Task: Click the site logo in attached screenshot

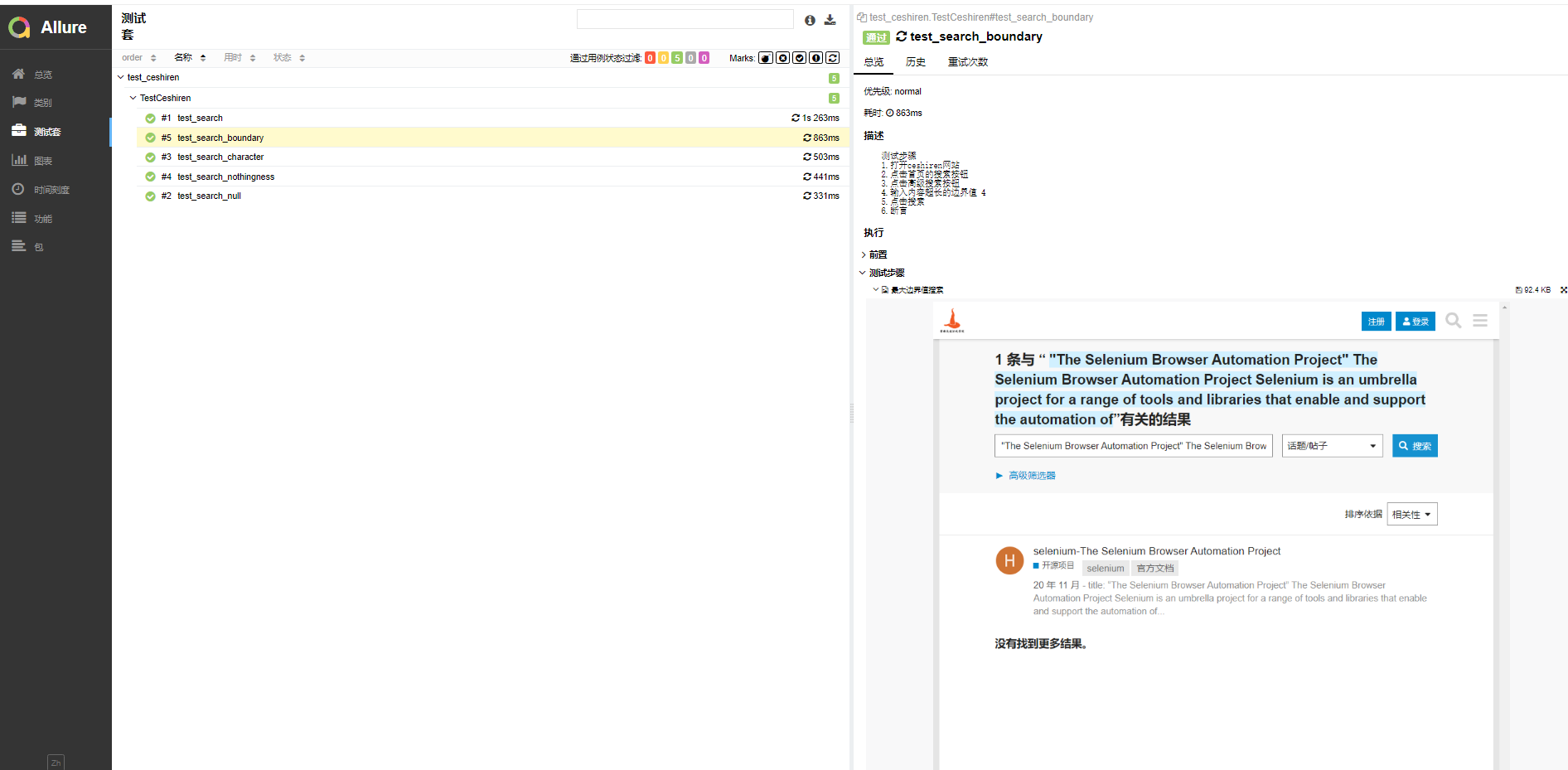Action: point(952,321)
